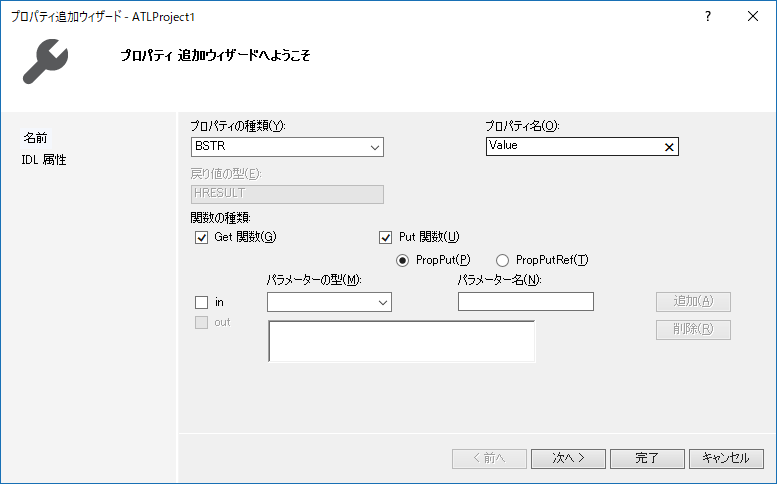Click the 次へ > button

click(568, 459)
